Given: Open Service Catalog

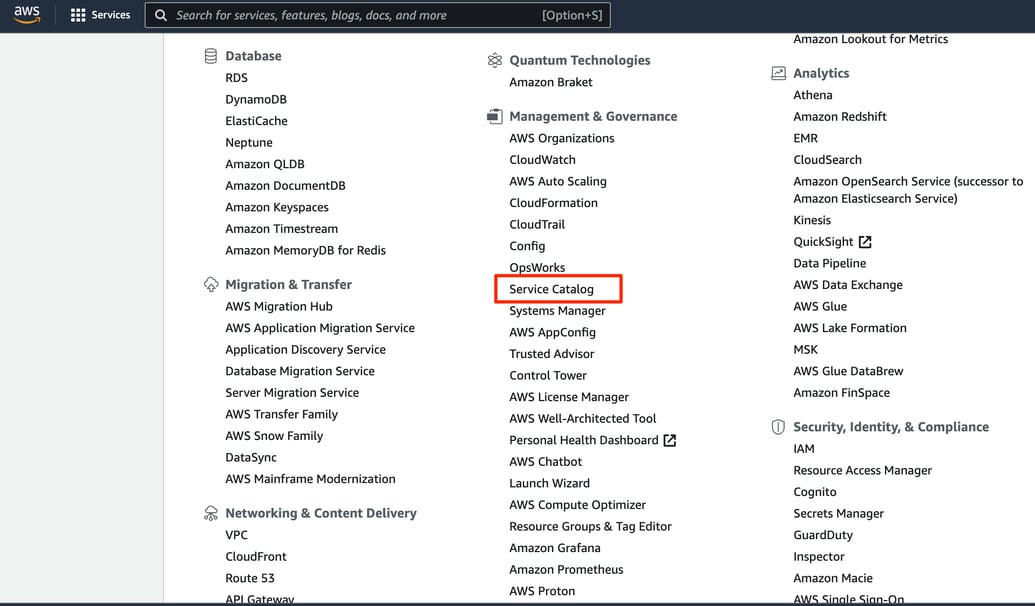Looking at the screenshot, I should 558,288.
